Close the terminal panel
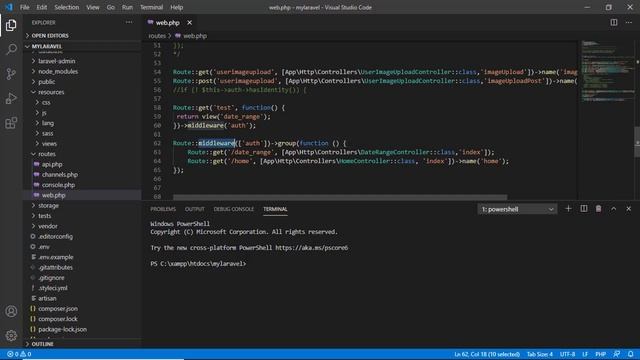Viewport: 640px width, 360px height. tap(629, 209)
